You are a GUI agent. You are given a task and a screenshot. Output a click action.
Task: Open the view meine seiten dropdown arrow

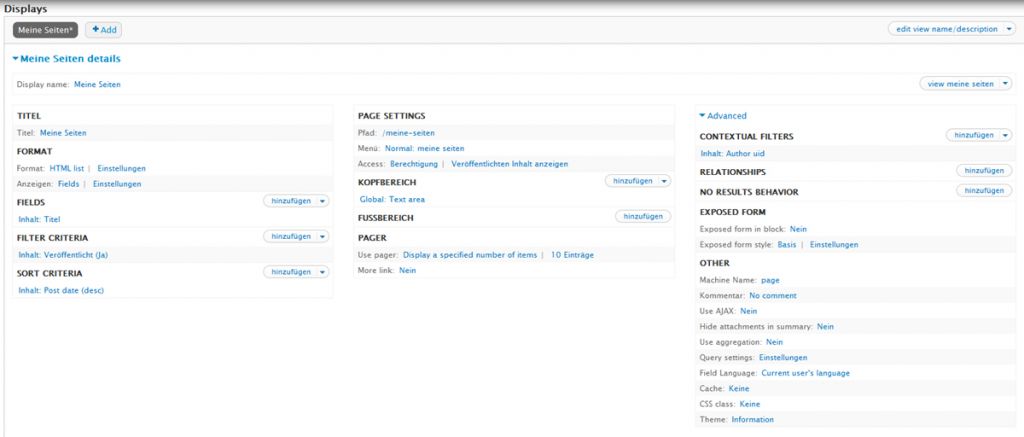1005,84
